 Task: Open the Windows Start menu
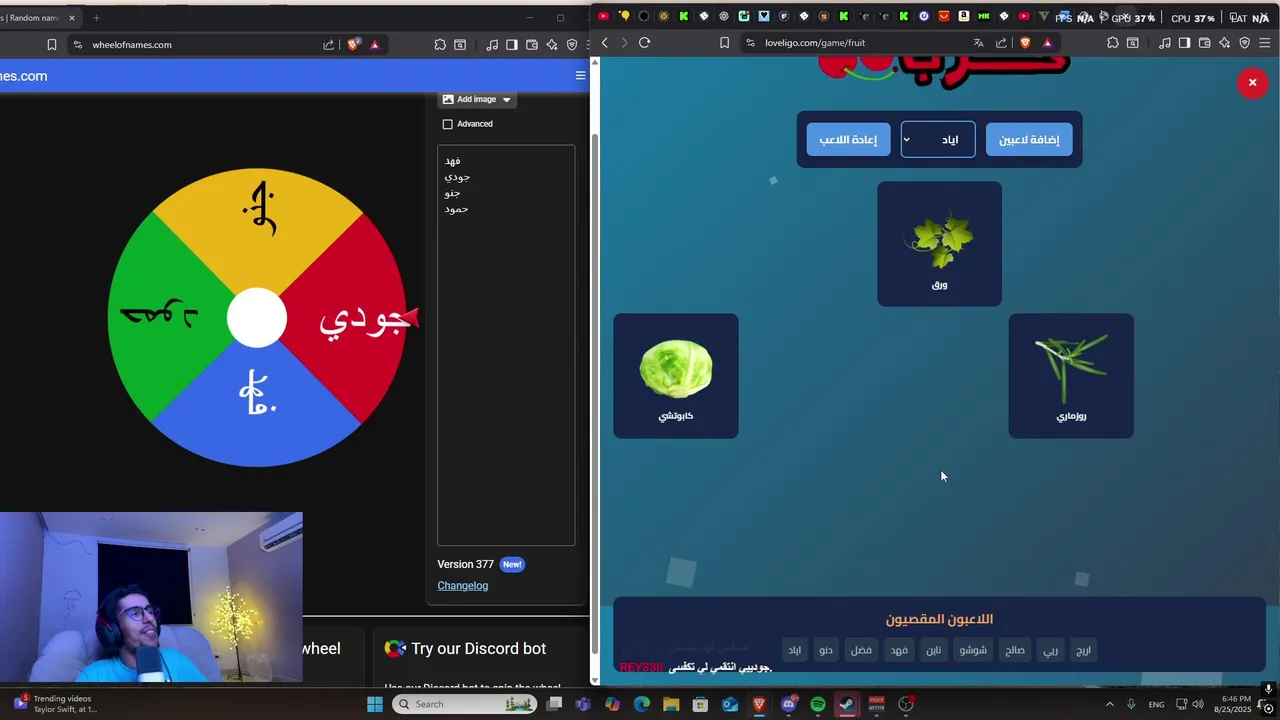[375, 704]
